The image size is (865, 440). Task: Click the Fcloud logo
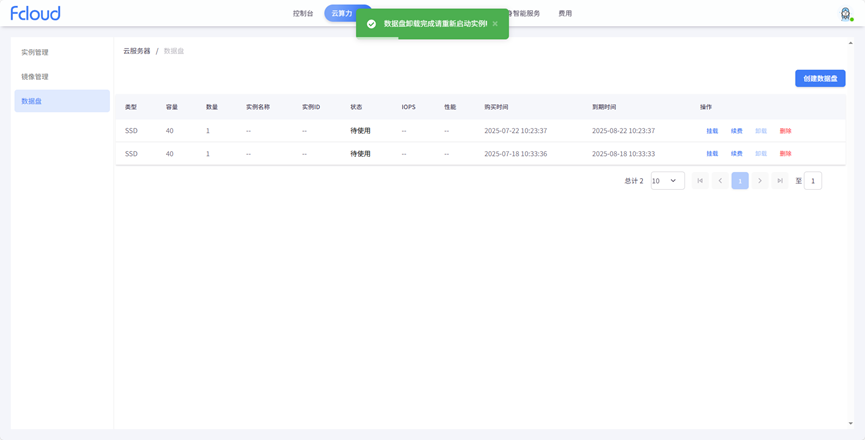tap(35, 13)
